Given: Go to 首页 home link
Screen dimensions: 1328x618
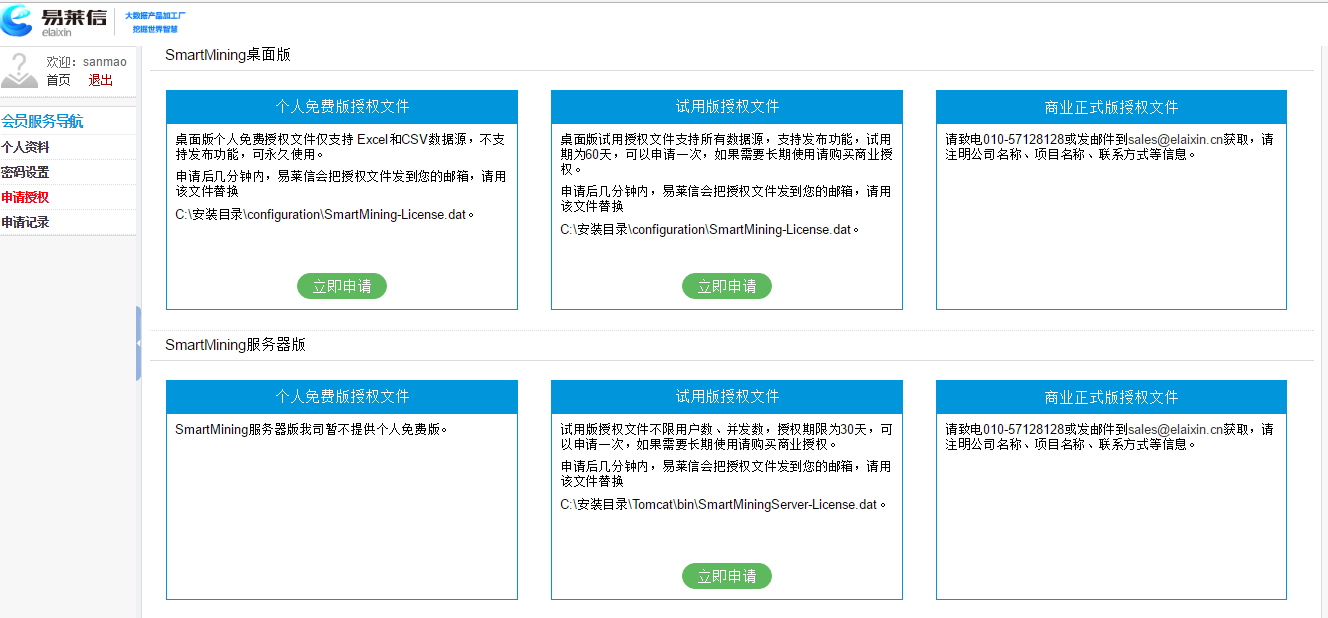Looking at the screenshot, I should (59, 80).
